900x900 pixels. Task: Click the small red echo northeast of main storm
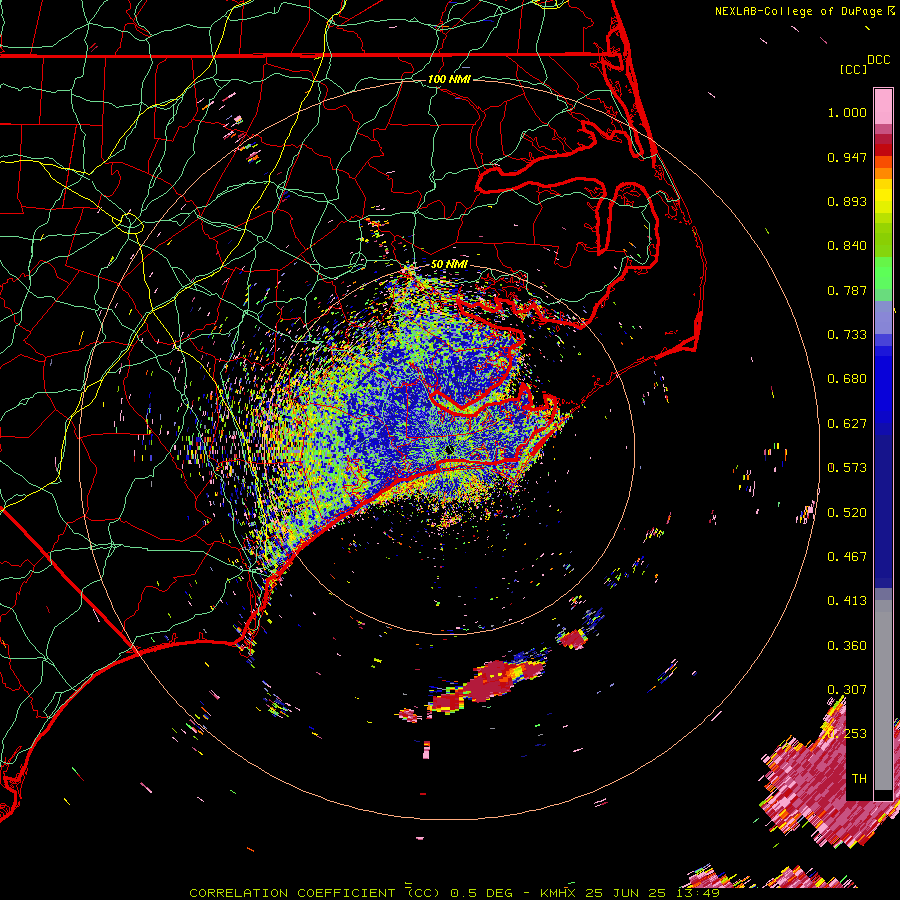(x=572, y=639)
